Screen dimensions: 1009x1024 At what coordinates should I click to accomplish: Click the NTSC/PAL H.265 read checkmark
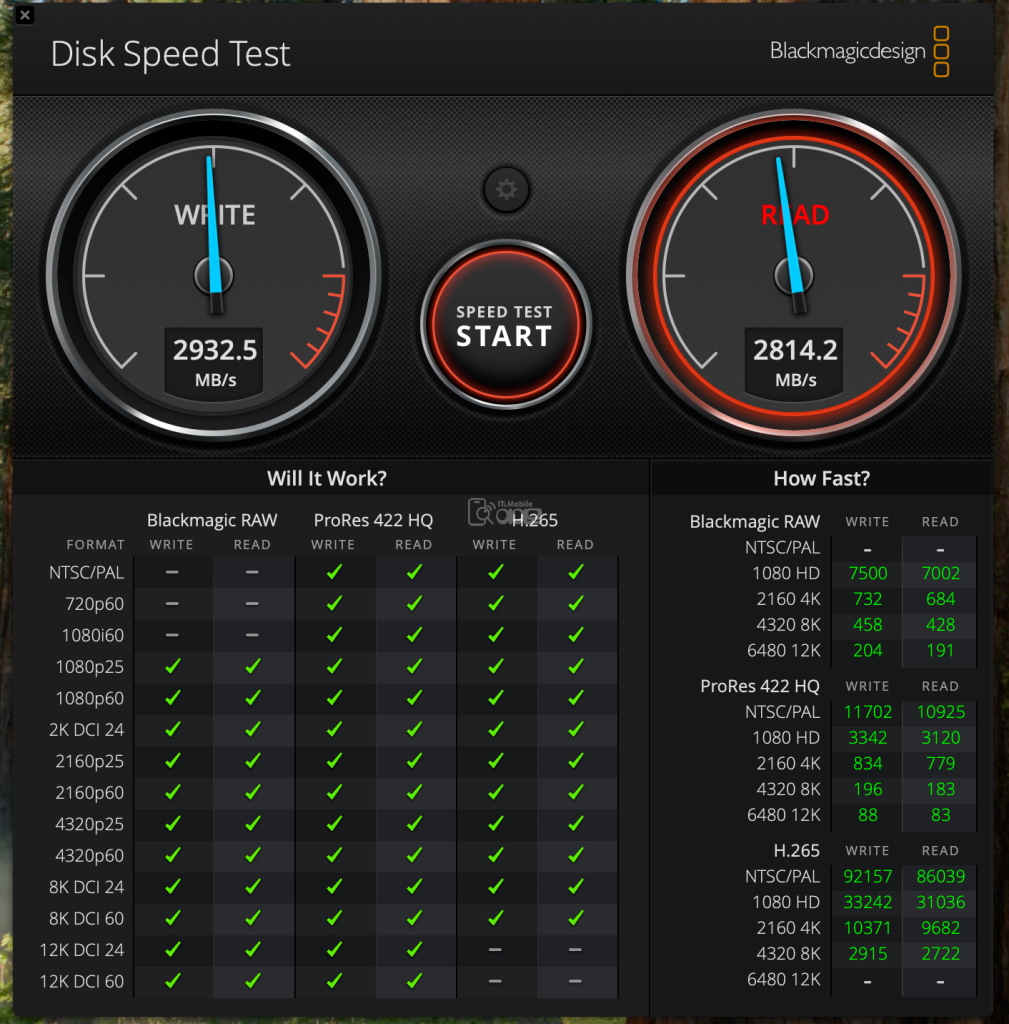click(x=575, y=572)
